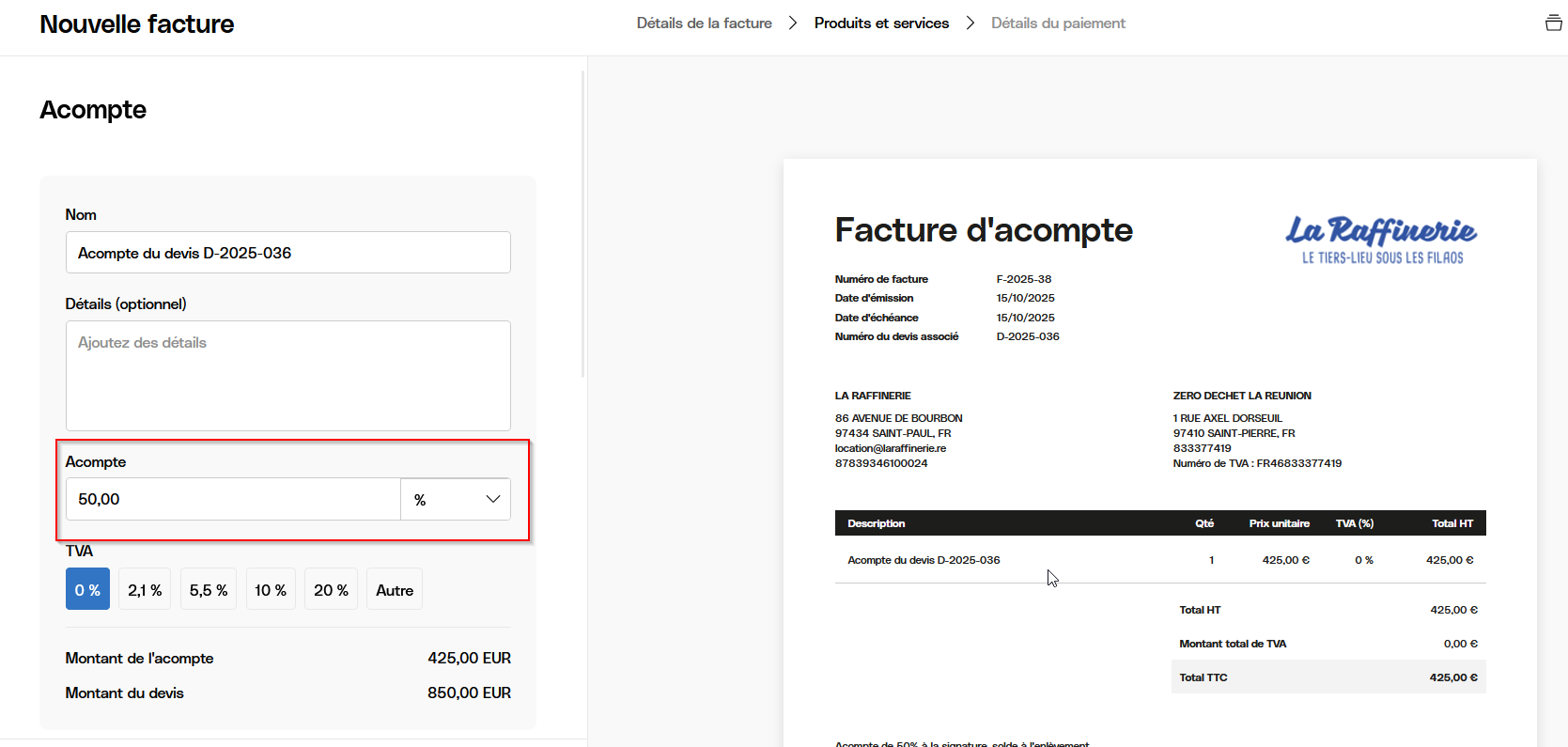Screen dimensions: 1568x747
Task: Pick the 10 % TVA rate
Action: 271,589
